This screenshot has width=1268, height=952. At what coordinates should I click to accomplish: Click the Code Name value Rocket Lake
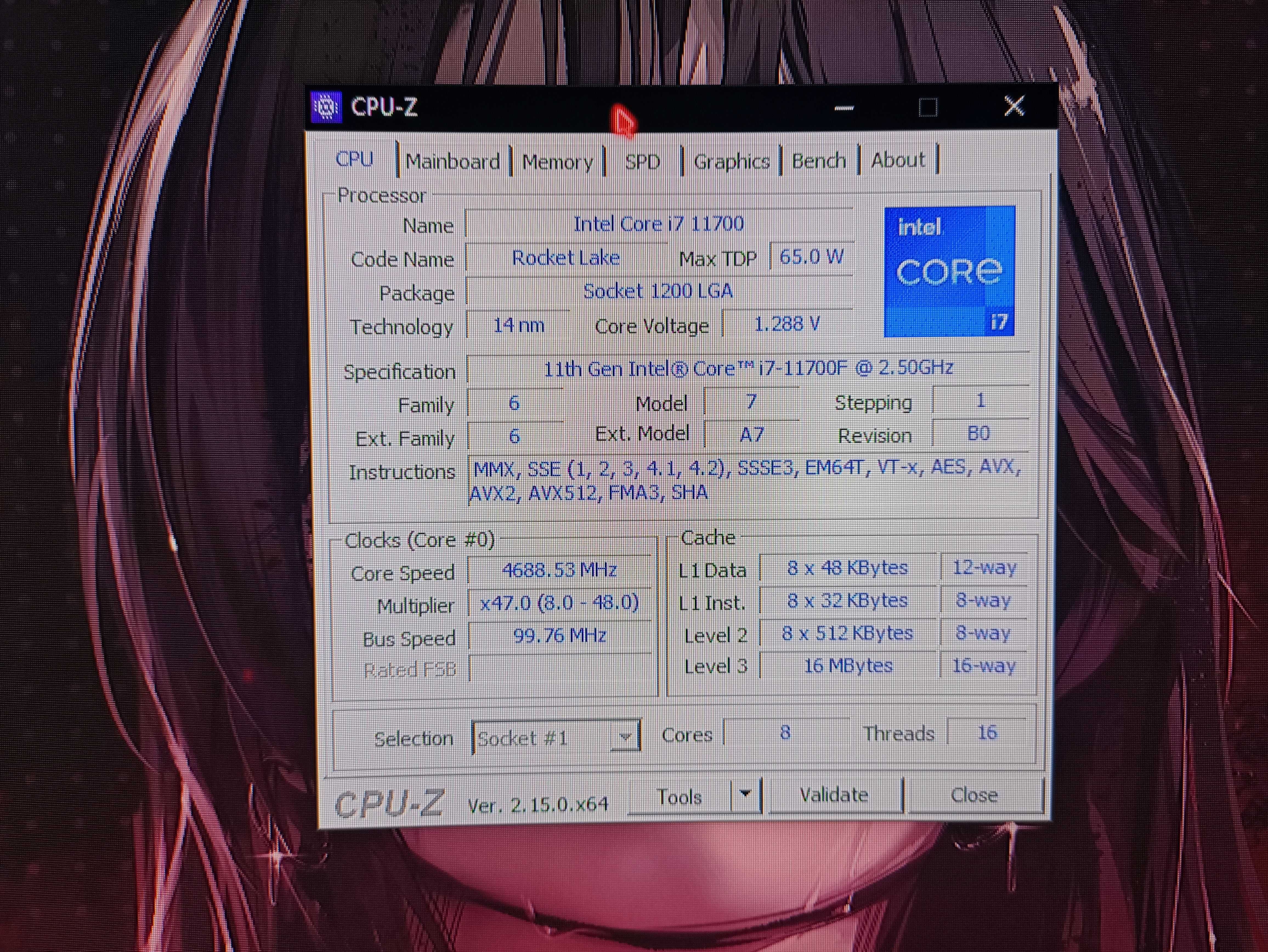coord(566,258)
